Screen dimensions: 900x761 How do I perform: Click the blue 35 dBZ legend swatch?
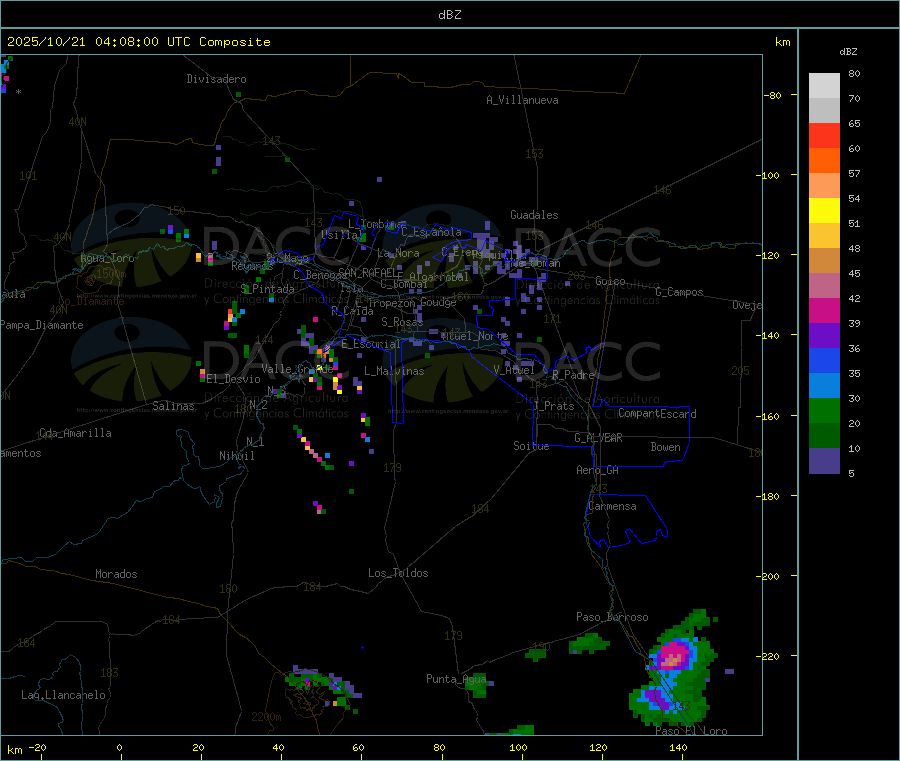(824, 360)
